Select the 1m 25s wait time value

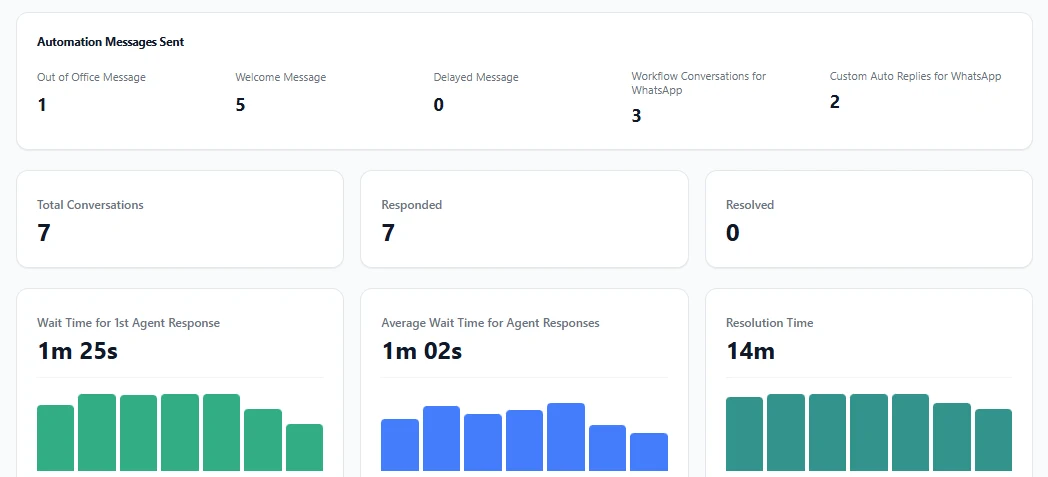[78, 351]
